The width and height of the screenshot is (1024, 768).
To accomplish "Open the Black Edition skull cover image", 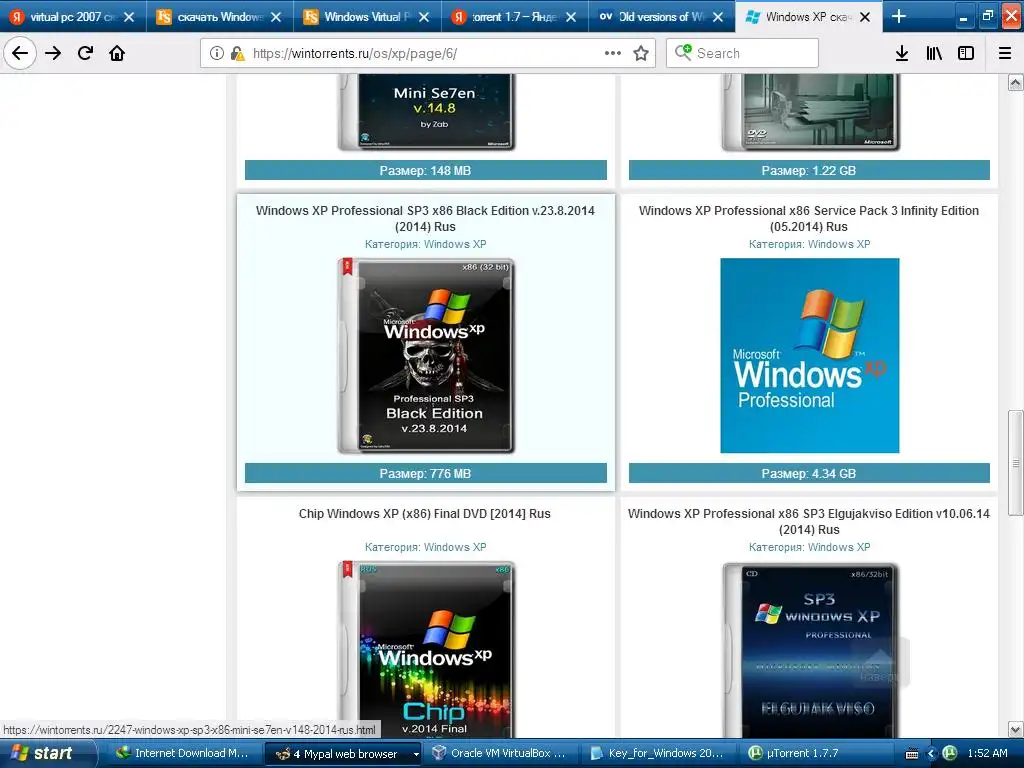I will (426, 356).
